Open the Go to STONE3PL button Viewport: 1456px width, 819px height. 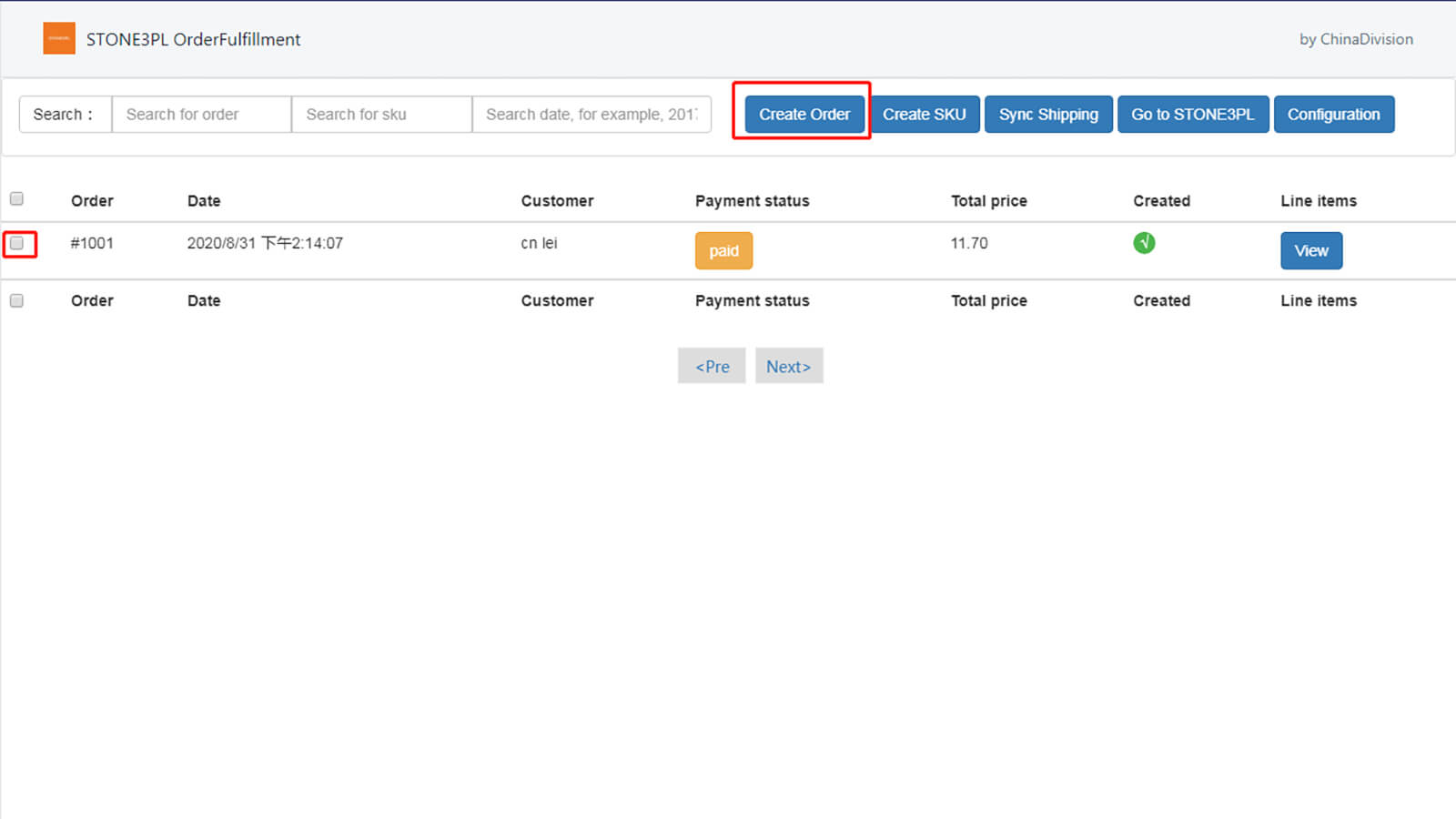[1192, 115]
